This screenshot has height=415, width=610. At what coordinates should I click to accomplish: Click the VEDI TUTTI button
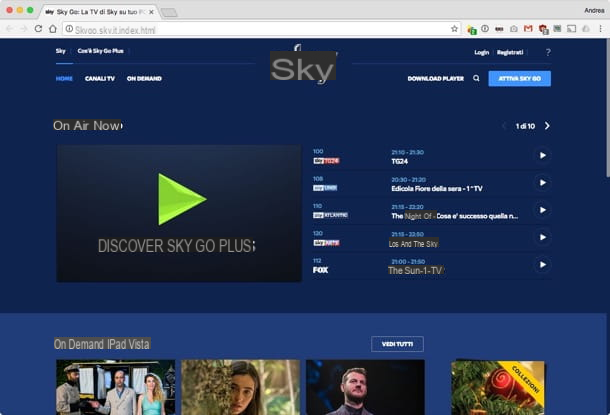[397, 344]
